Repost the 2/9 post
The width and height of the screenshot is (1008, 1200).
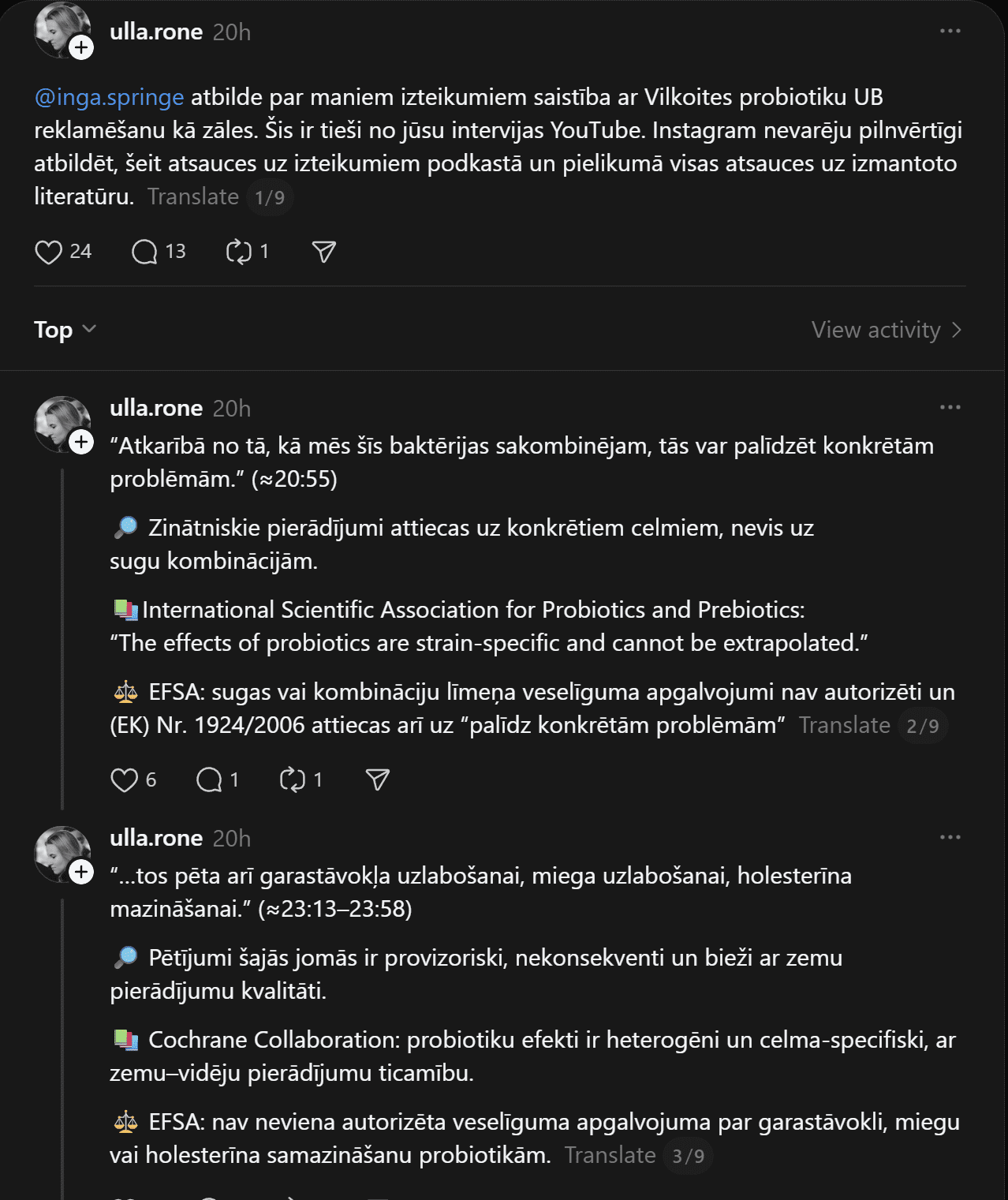click(293, 780)
